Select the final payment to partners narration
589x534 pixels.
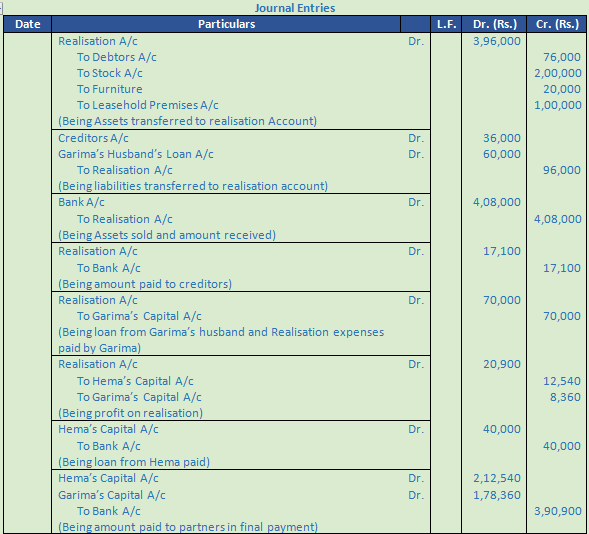pyautogui.click(x=188, y=527)
